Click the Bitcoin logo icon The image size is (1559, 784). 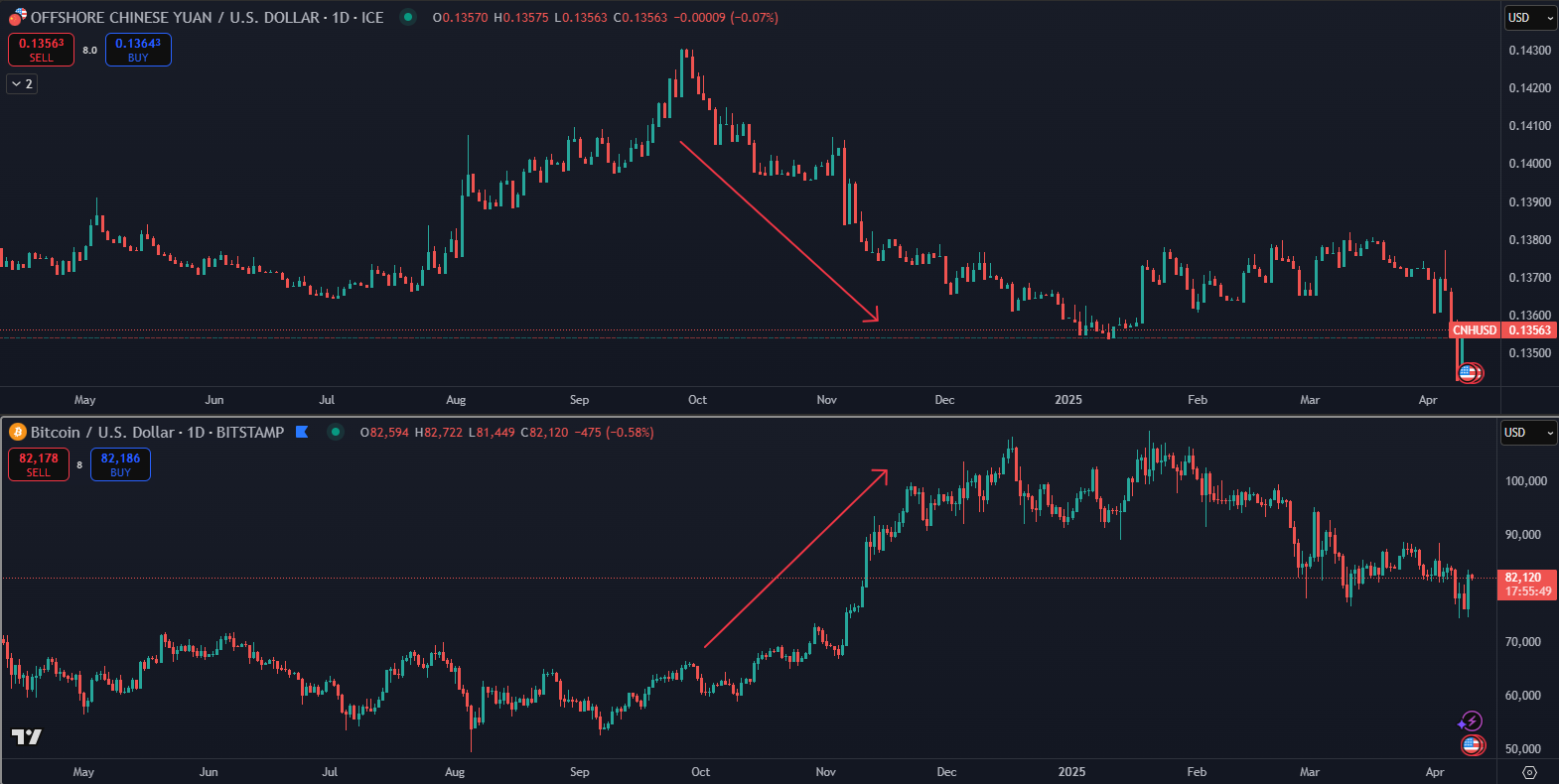click(x=17, y=432)
